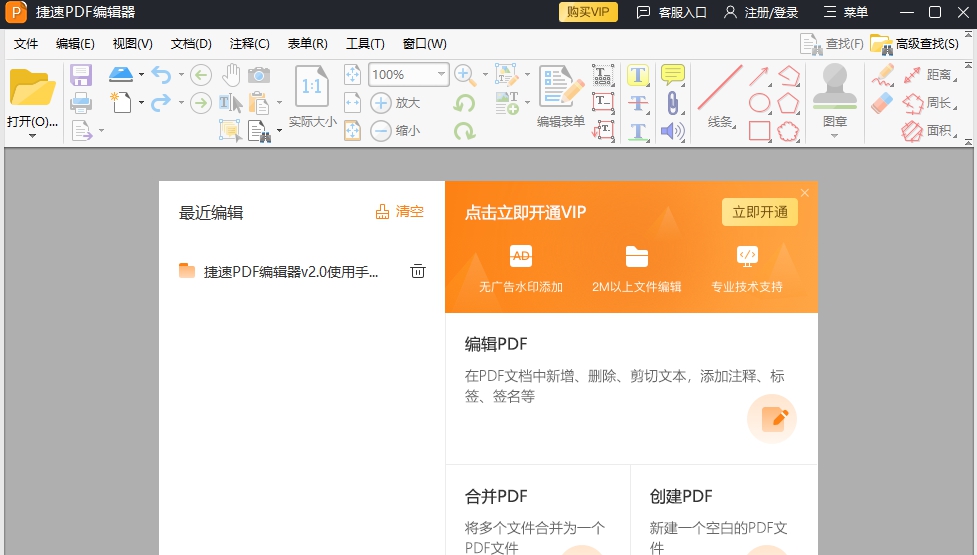Expand the Open (打开) button dropdown arrow
This screenshot has height=555, width=977.
32,136
